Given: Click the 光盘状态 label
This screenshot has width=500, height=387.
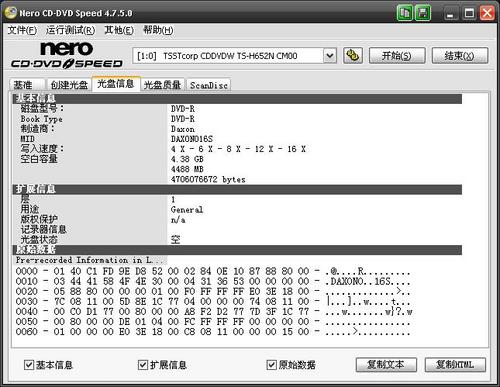Looking at the screenshot, I should [39, 240].
